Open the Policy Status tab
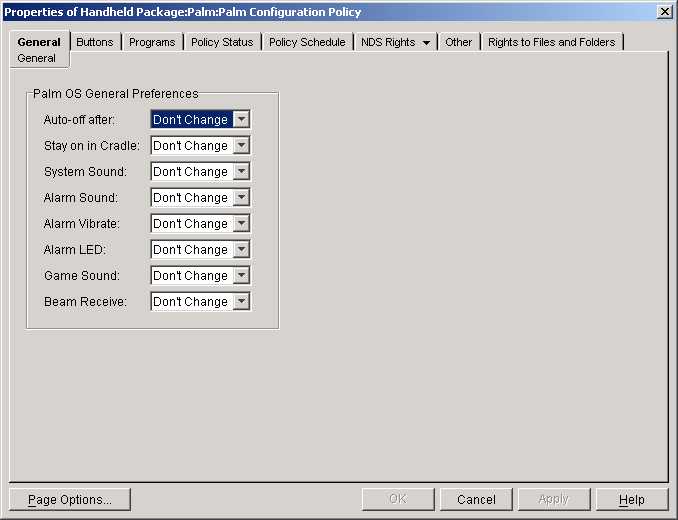Screen dimensions: 678x520 click(222, 42)
